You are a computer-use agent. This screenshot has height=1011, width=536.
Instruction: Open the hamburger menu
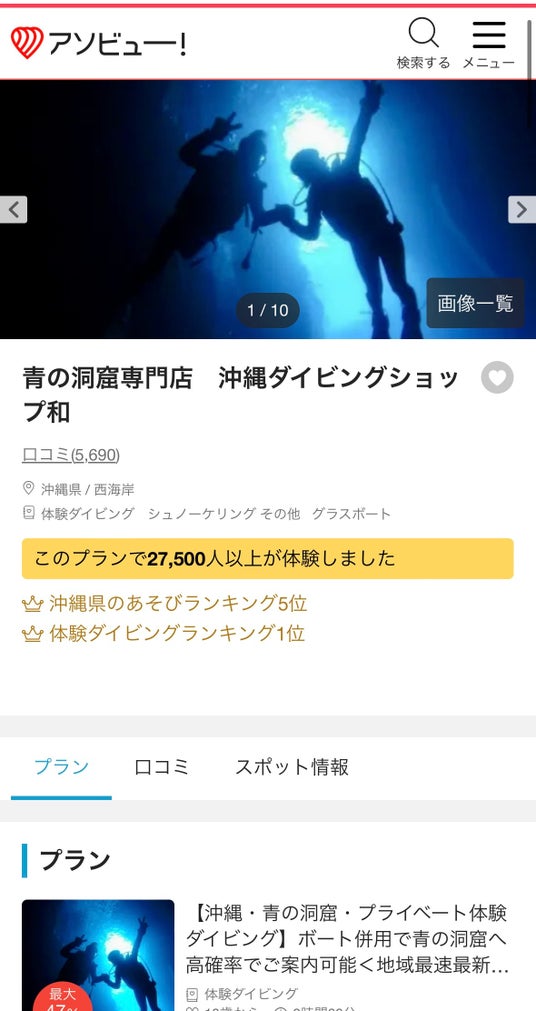[x=489, y=35]
